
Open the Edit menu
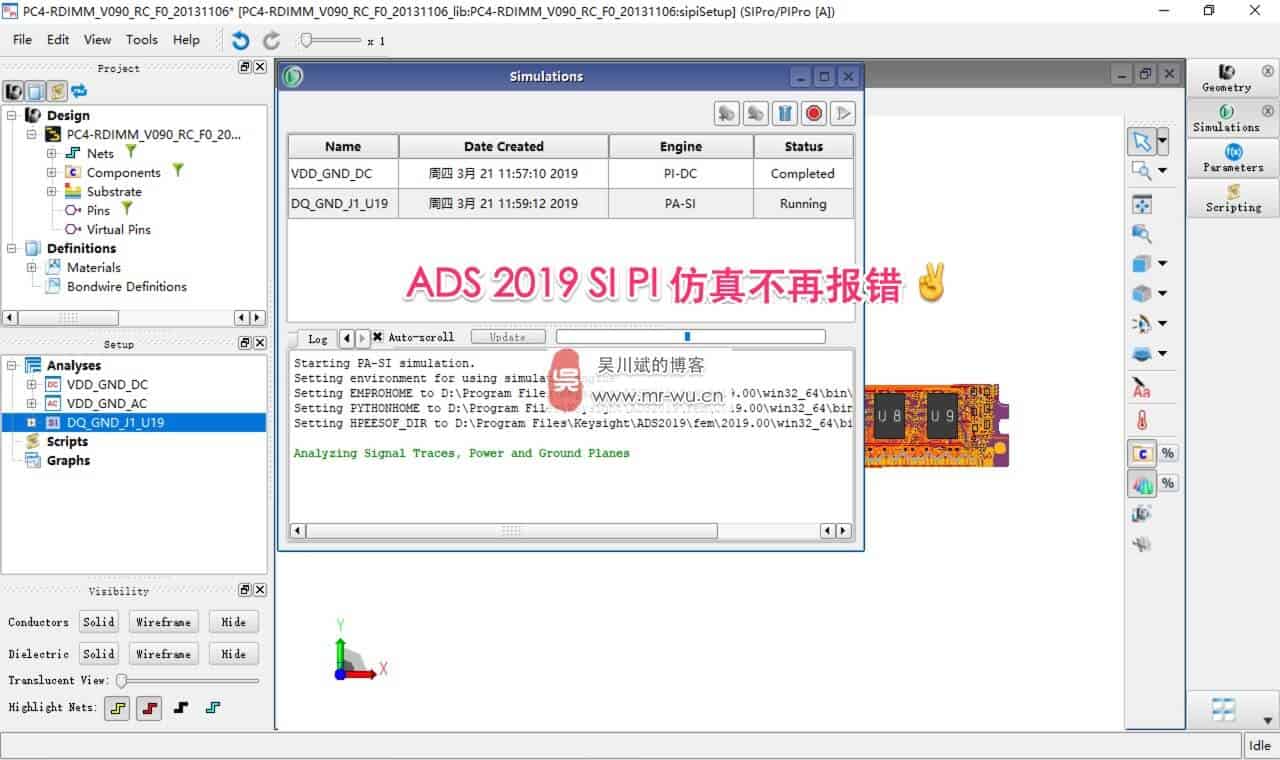coord(57,40)
